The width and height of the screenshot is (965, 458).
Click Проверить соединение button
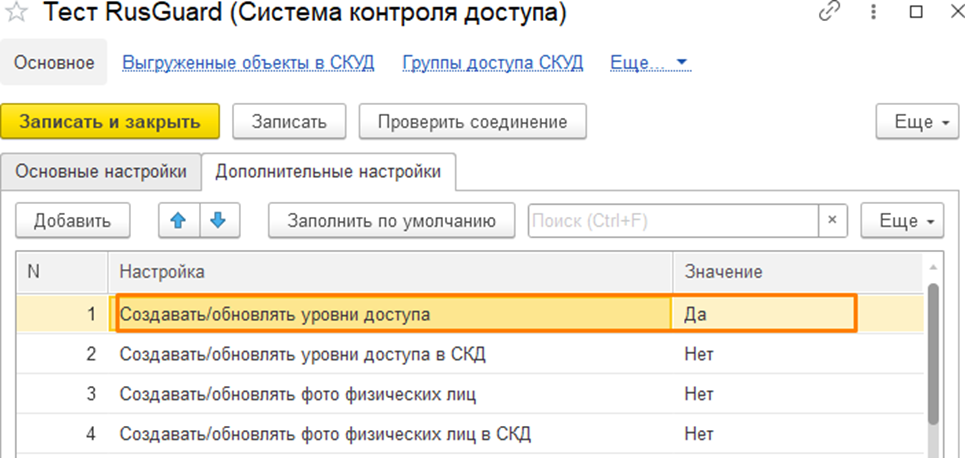click(x=472, y=122)
